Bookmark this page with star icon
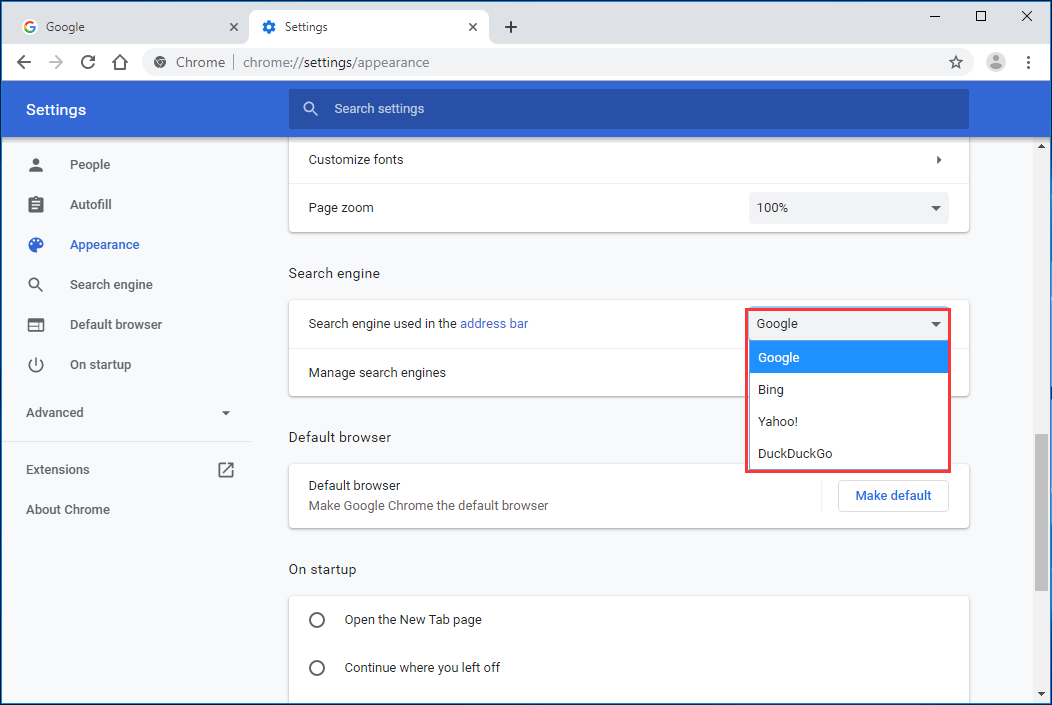This screenshot has width=1052, height=705. 956,62
